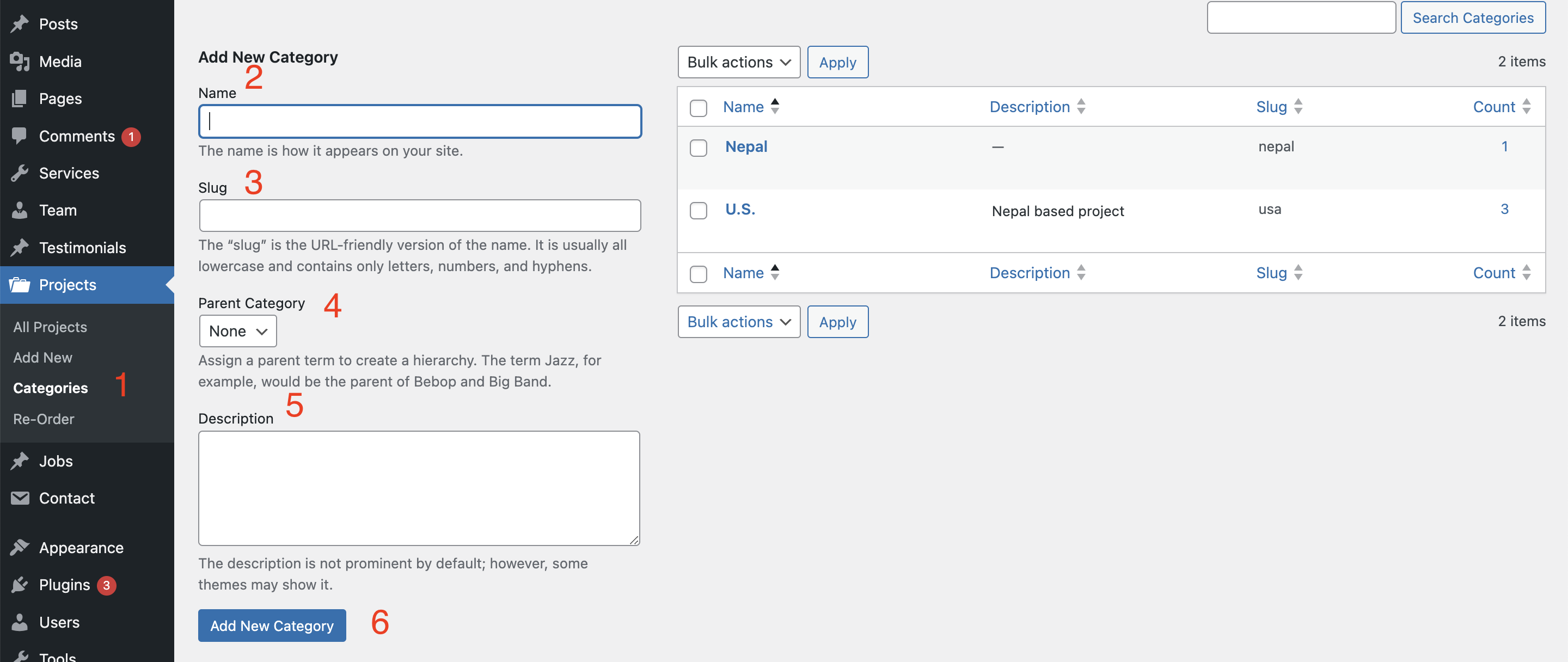Check the U.S. category checkbox

tap(698, 211)
